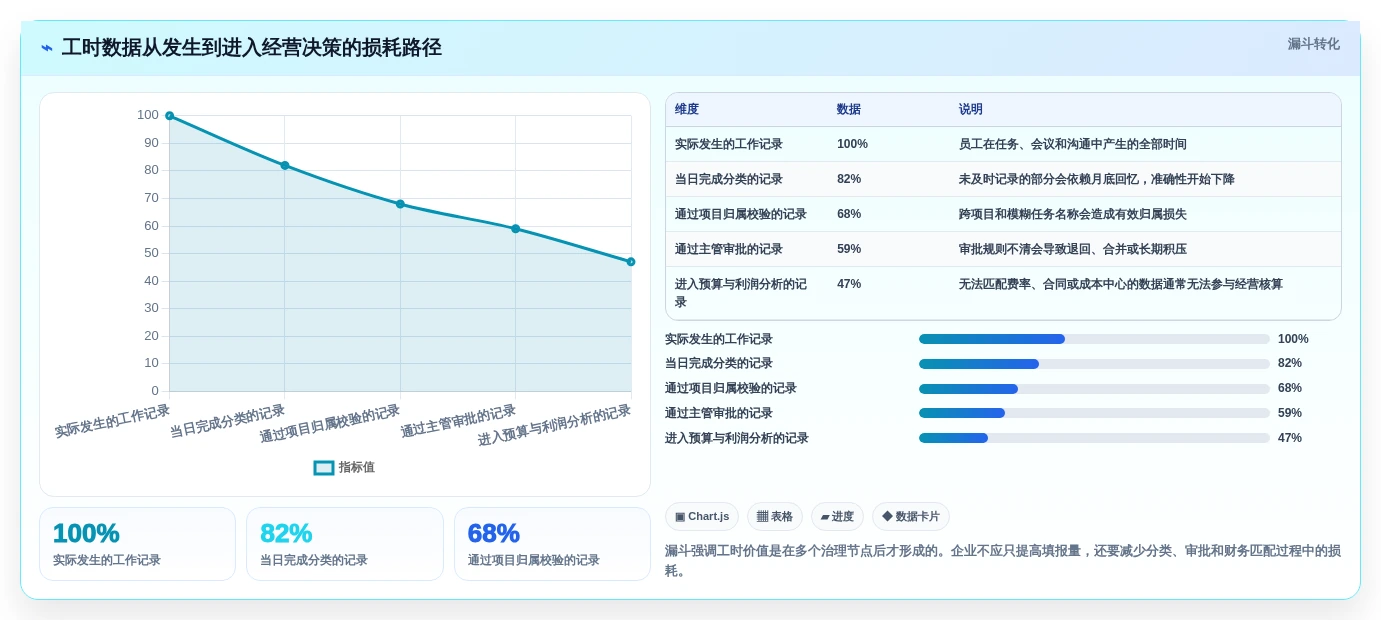The width and height of the screenshot is (1381, 620).
Task: Toggle the 指标值 legend swatch
Action: (x=324, y=467)
